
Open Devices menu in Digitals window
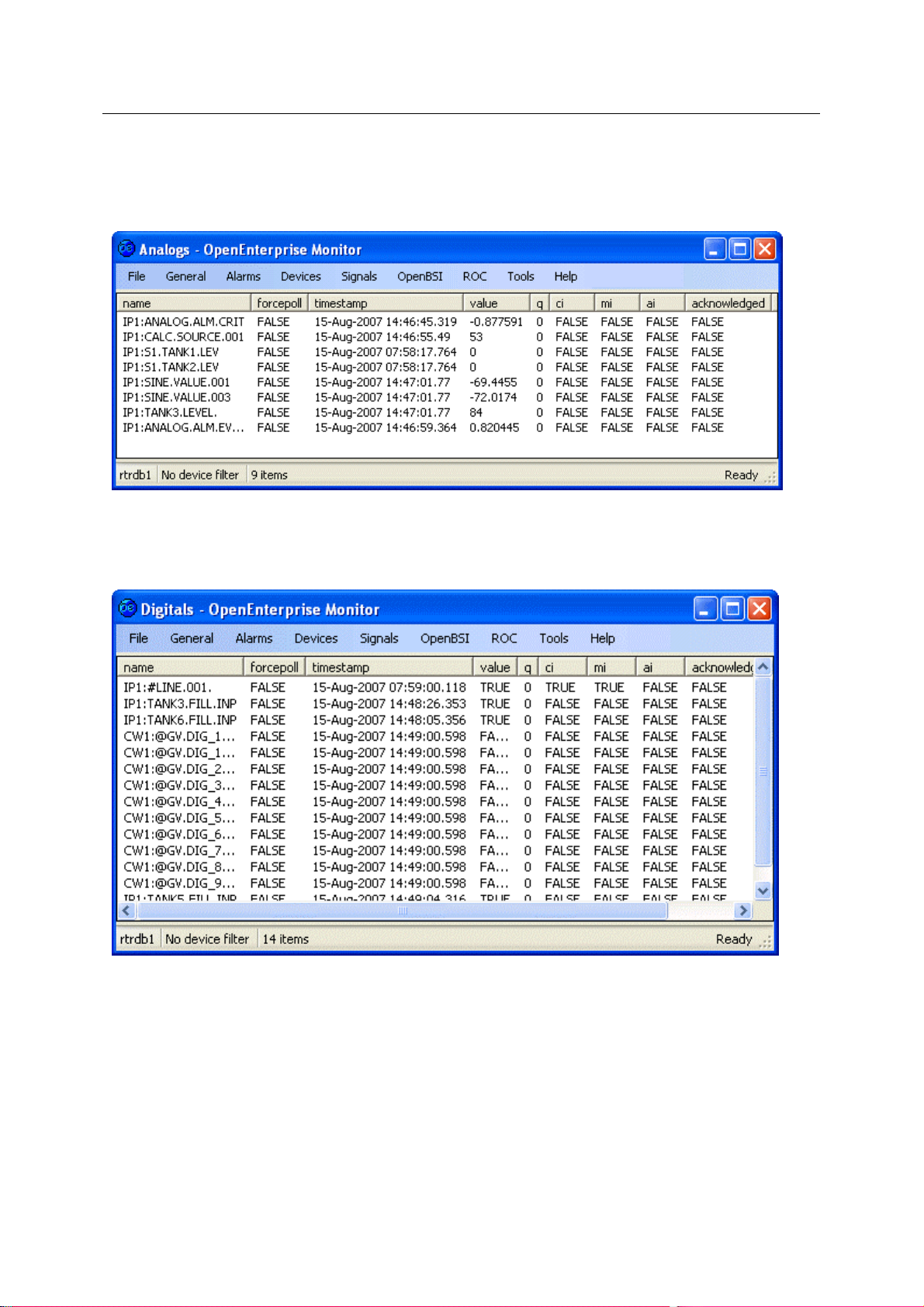pos(316,638)
